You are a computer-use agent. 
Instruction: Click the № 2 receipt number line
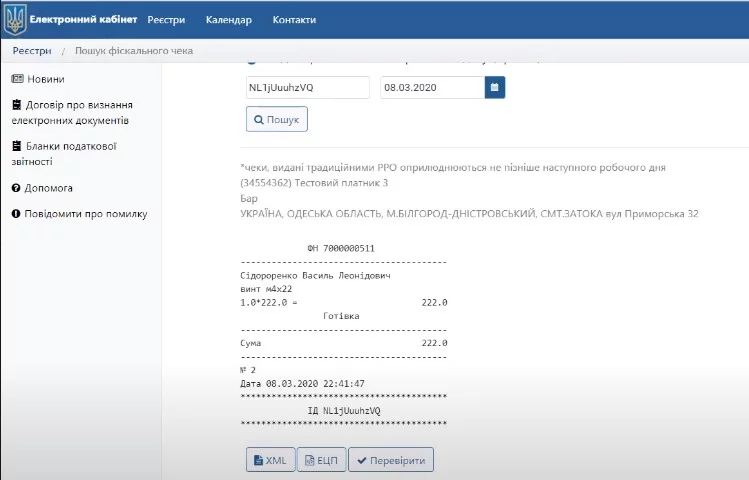click(248, 370)
